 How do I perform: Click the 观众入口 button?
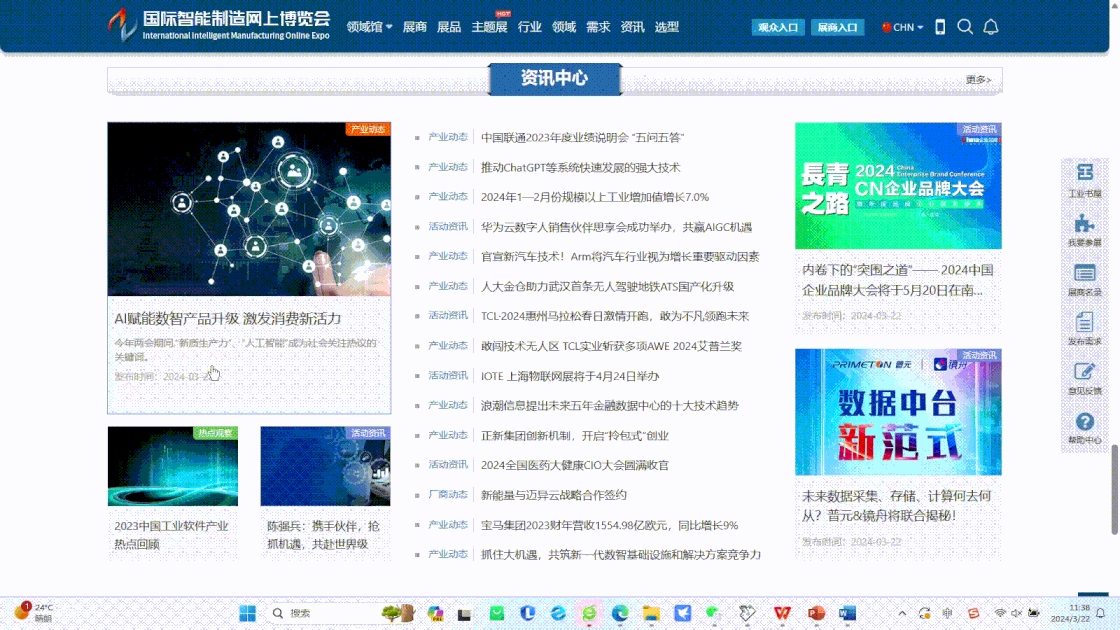coord(778,27)
